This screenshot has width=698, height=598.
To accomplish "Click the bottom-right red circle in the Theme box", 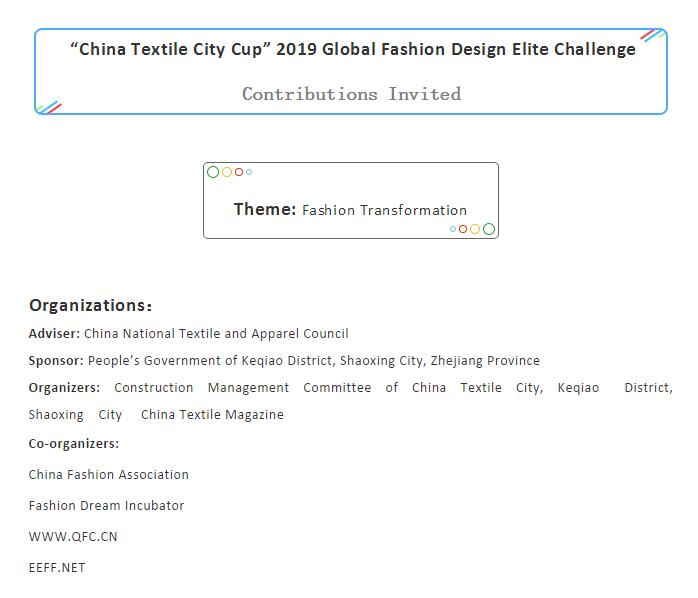I will 463,229.
